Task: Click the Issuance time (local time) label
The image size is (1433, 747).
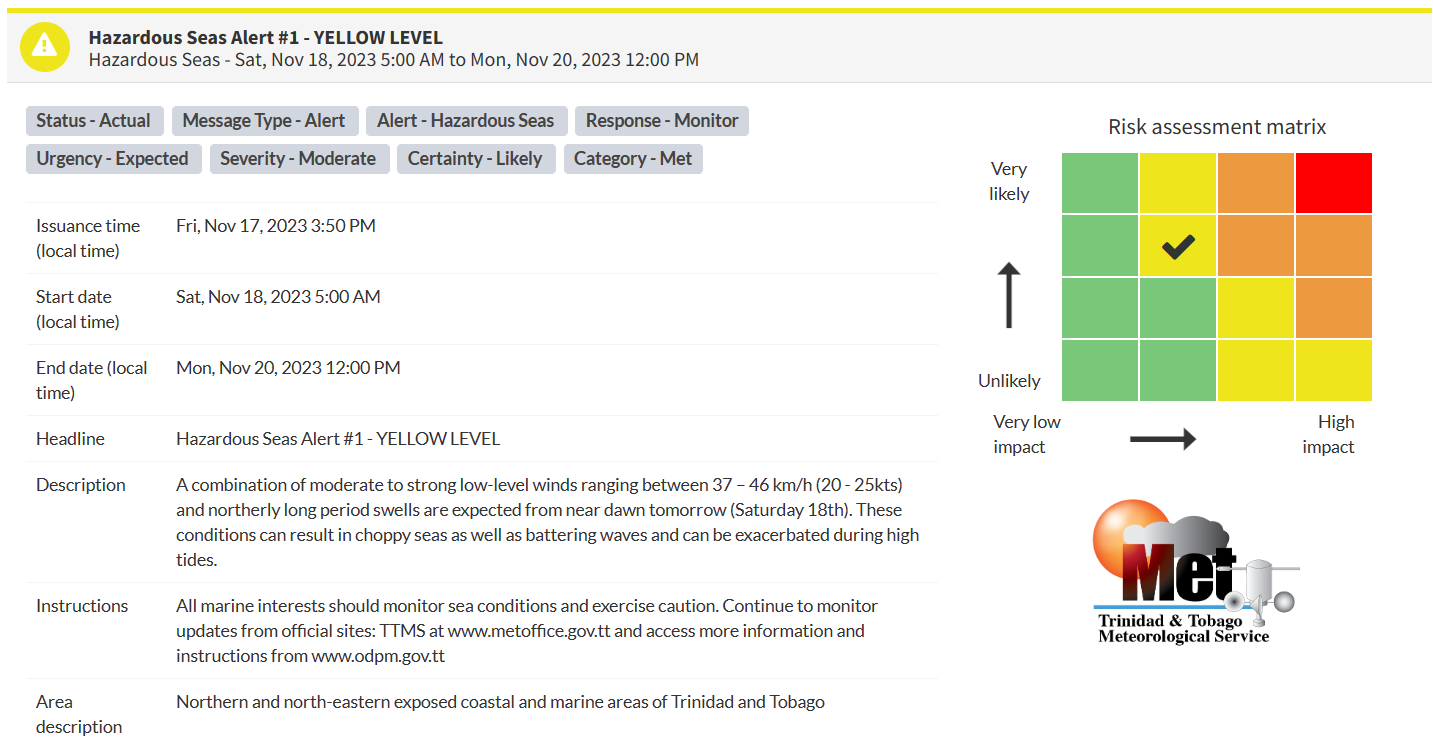Action: click(88, 238)
